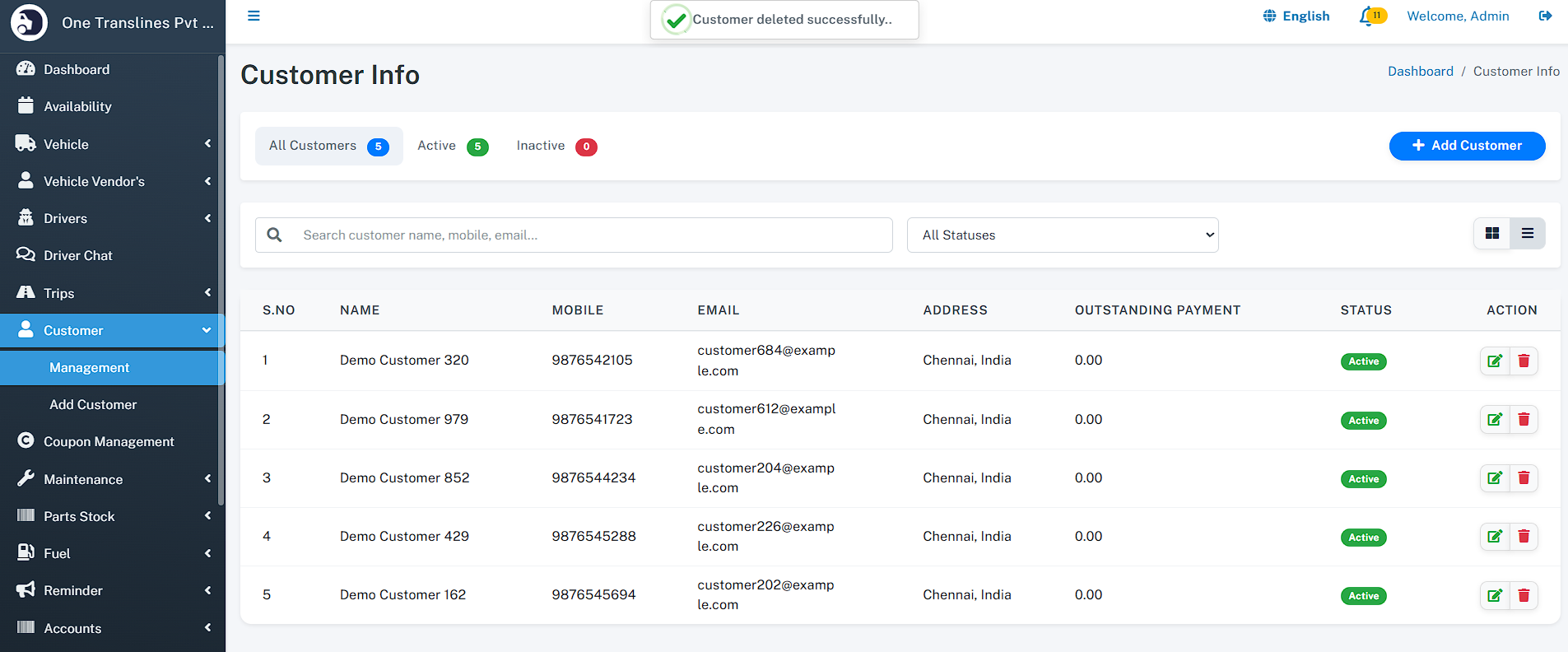Select the Inactive customers tab
Image resolution: width=1568 pixels, height=652 pixels.
coord(556,146)
